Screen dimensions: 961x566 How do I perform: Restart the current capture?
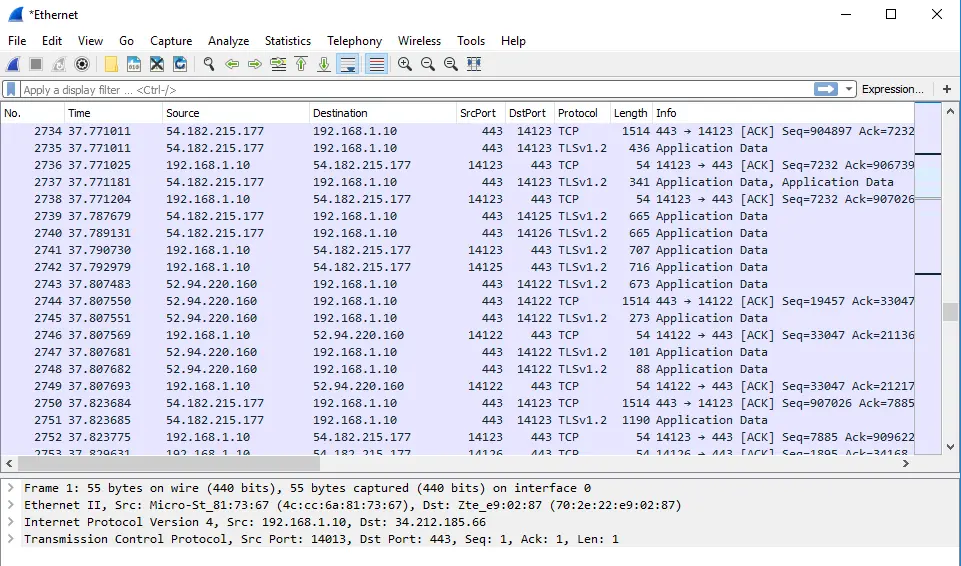[59, 64]
